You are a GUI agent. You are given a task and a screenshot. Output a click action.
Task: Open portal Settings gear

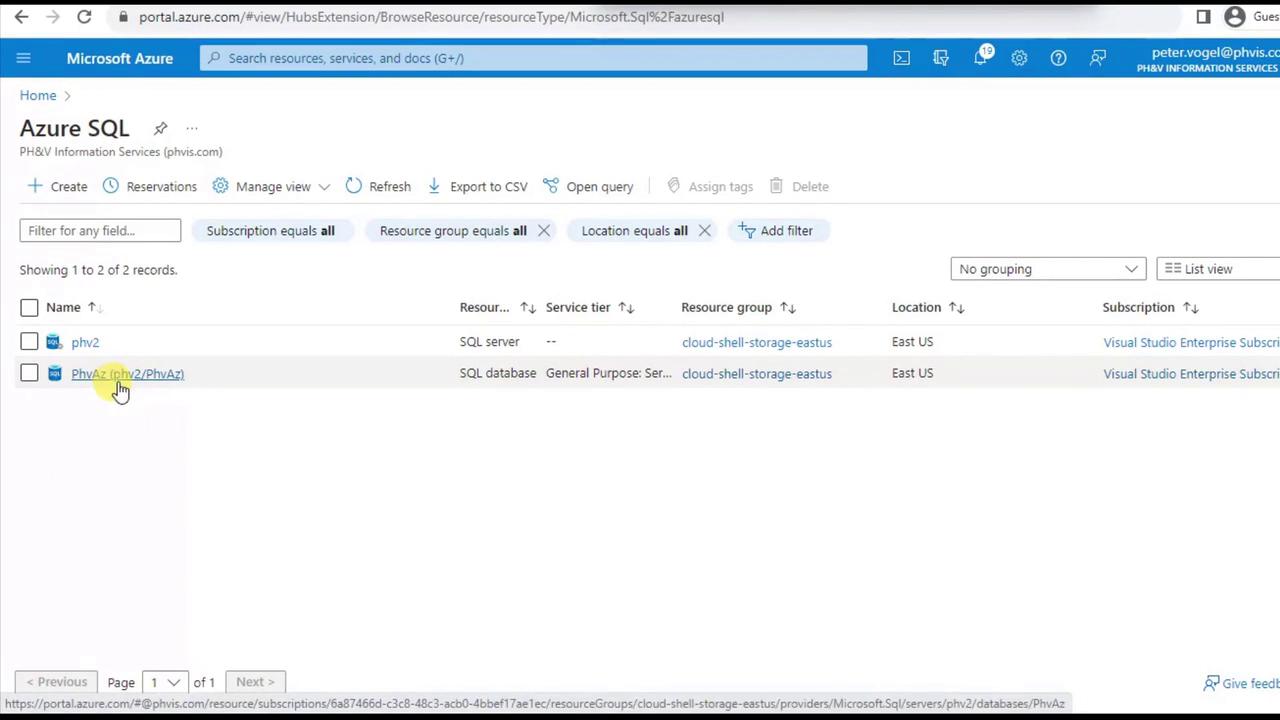1019,58
